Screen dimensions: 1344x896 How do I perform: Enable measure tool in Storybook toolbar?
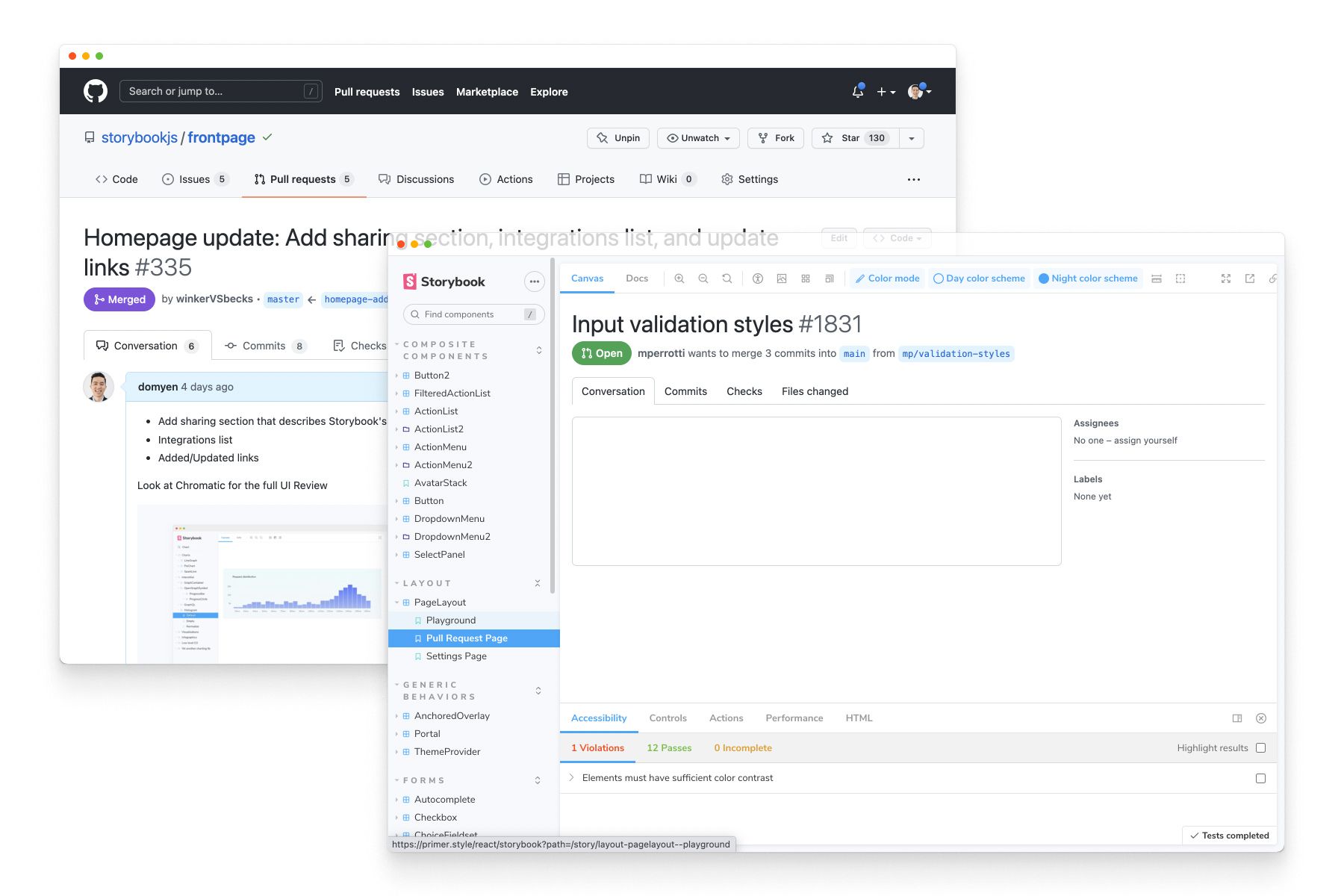click(1157, 279)
